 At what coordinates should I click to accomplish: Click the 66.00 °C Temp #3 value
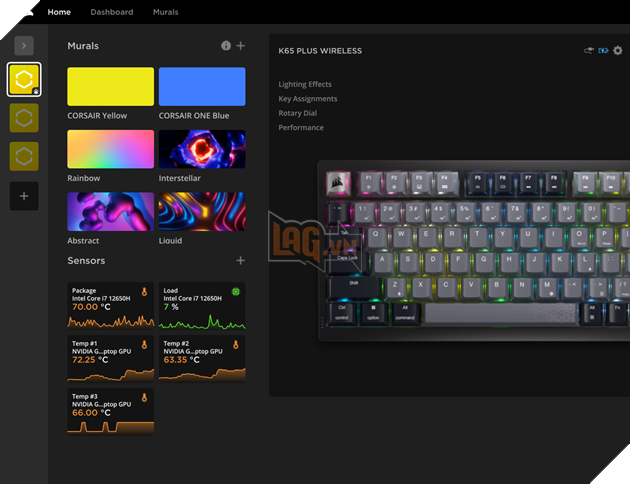(91, 413)
